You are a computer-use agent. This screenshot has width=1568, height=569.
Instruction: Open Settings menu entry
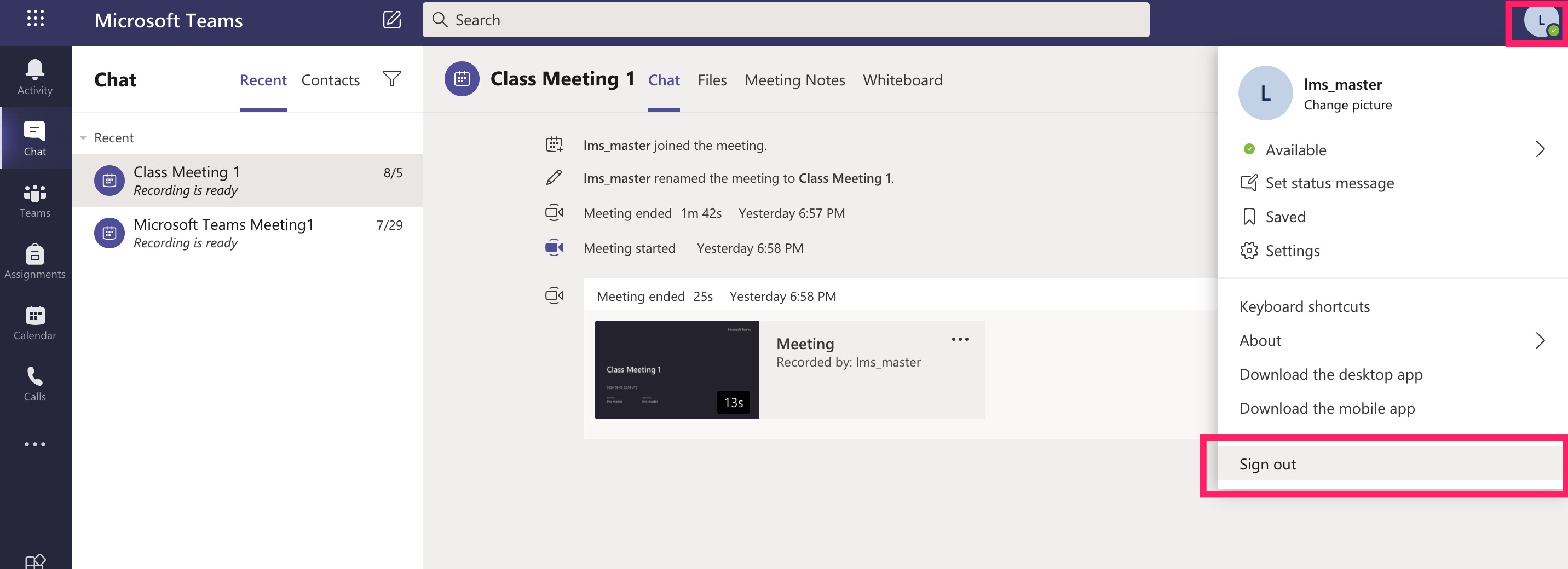(1292, 250)
